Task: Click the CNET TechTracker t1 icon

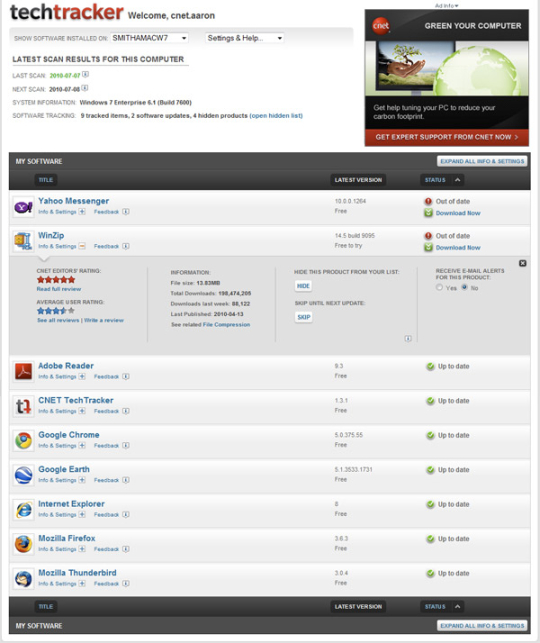Action: tap(23, 406)
